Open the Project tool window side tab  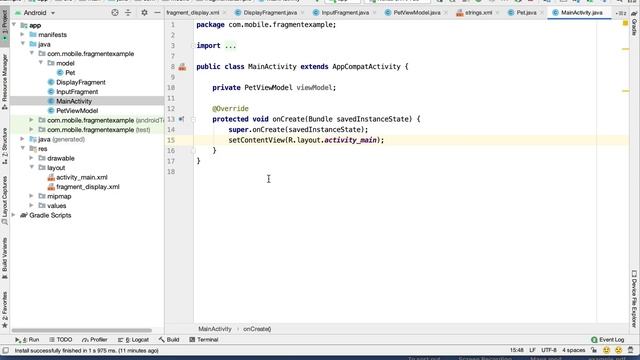pyautogui.click(x=4, y=26)
